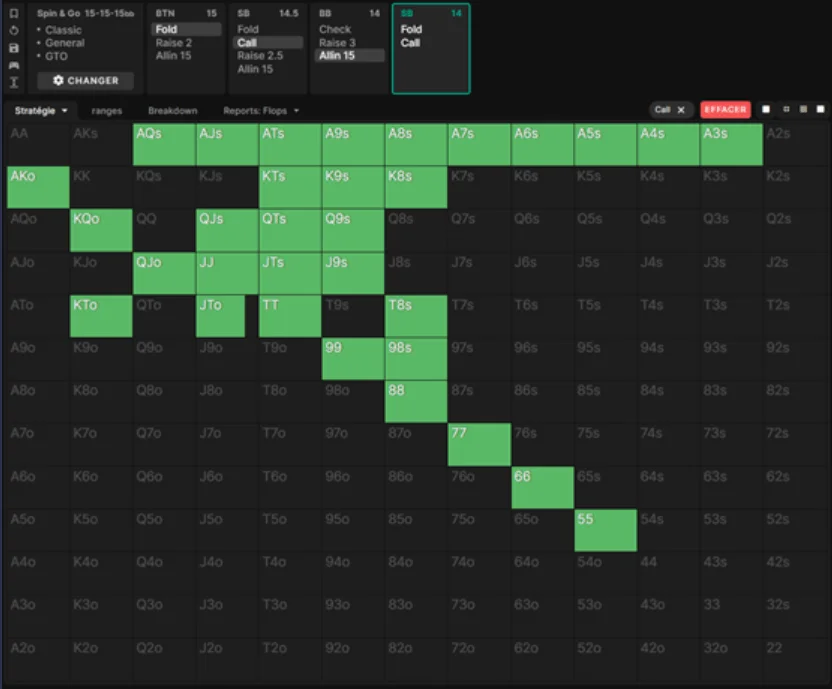Screen dimensions: 832x689
Task: Select the first white square view toggle
Action: tap(766, 110)
